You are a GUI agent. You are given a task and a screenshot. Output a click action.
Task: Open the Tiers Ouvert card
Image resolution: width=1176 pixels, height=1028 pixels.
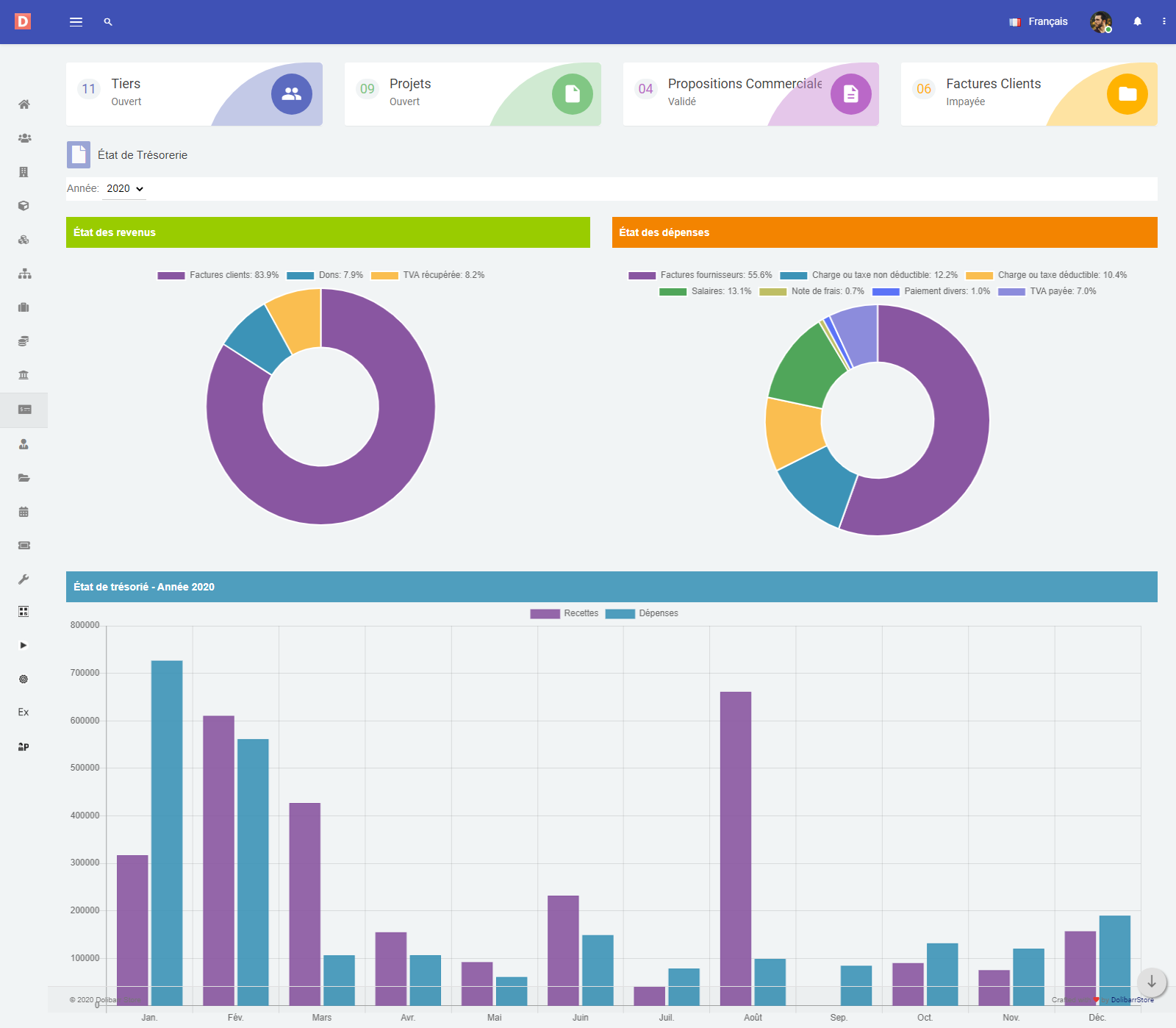pyautogui.click(x=194, y=94)
